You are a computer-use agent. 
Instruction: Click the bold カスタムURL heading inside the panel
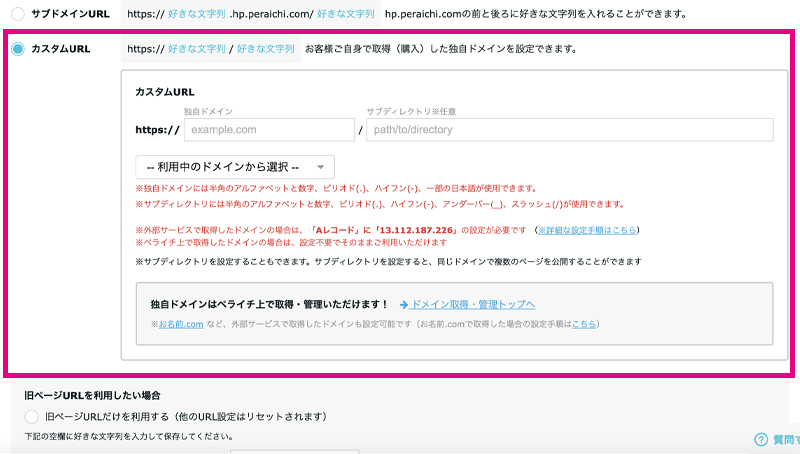point(164,91)
